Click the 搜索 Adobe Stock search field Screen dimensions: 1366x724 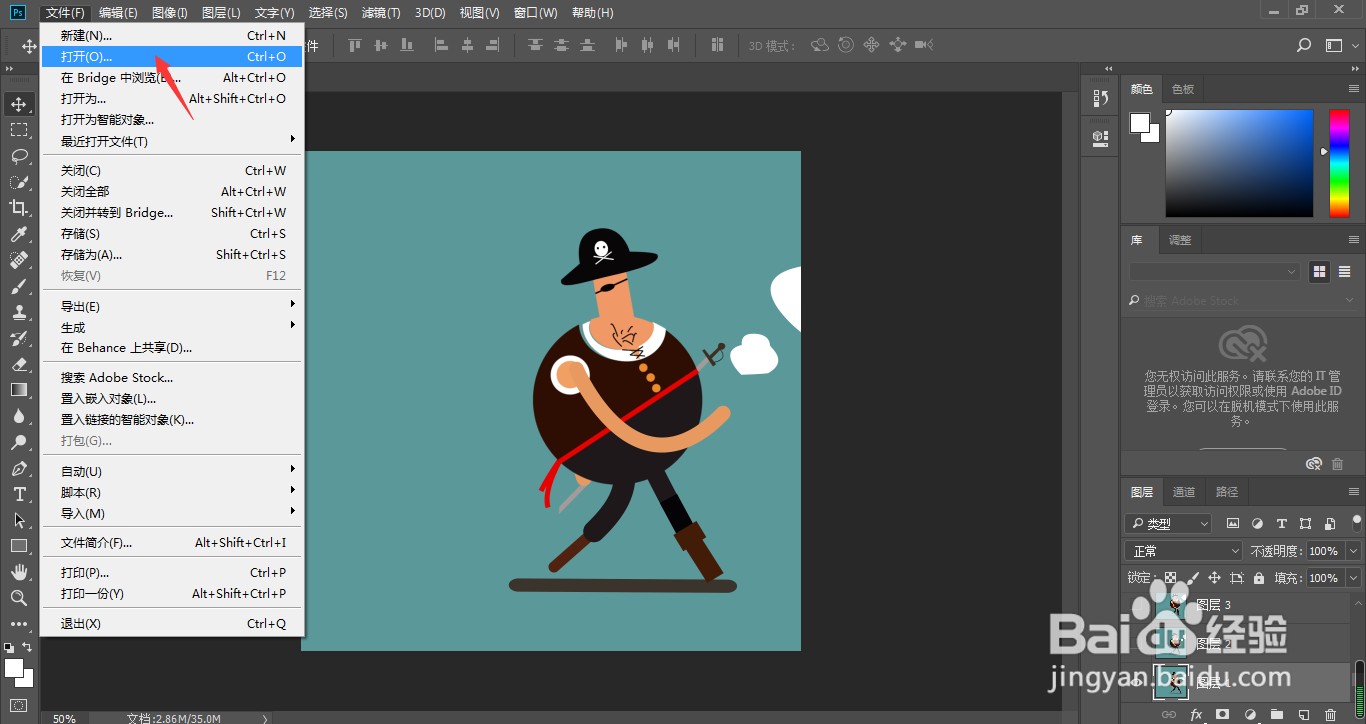pyautogui.click(x=1239, y=300)
